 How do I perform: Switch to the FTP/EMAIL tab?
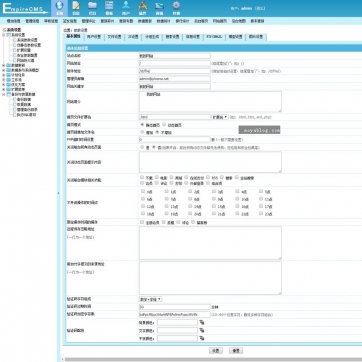click(214, 37)
